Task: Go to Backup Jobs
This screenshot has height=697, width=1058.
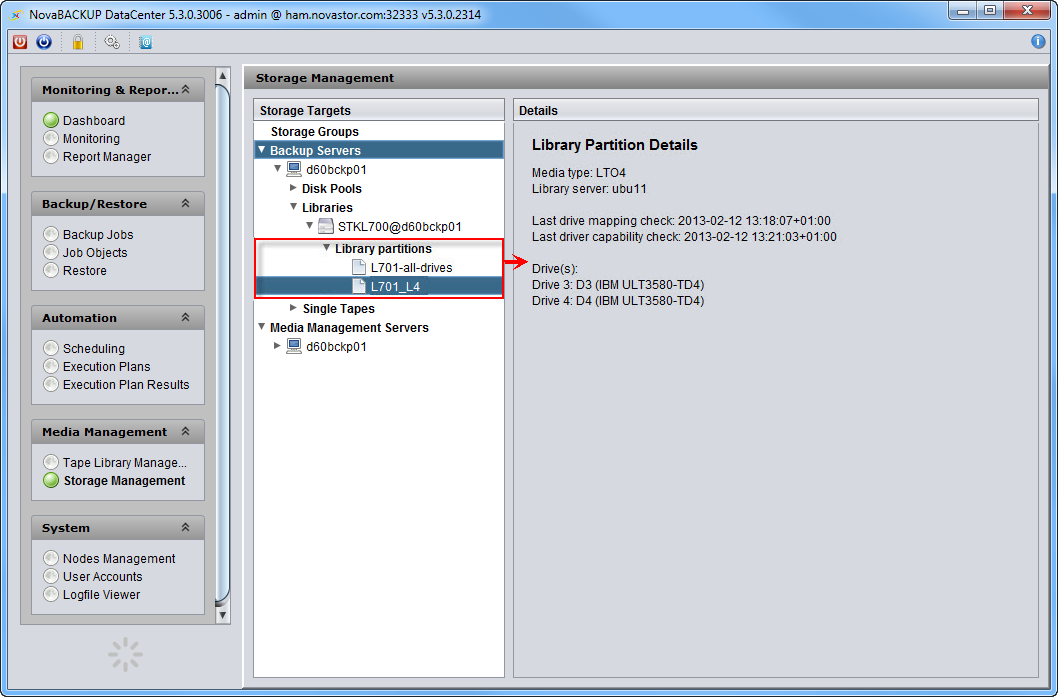Action: coord(98,235)
